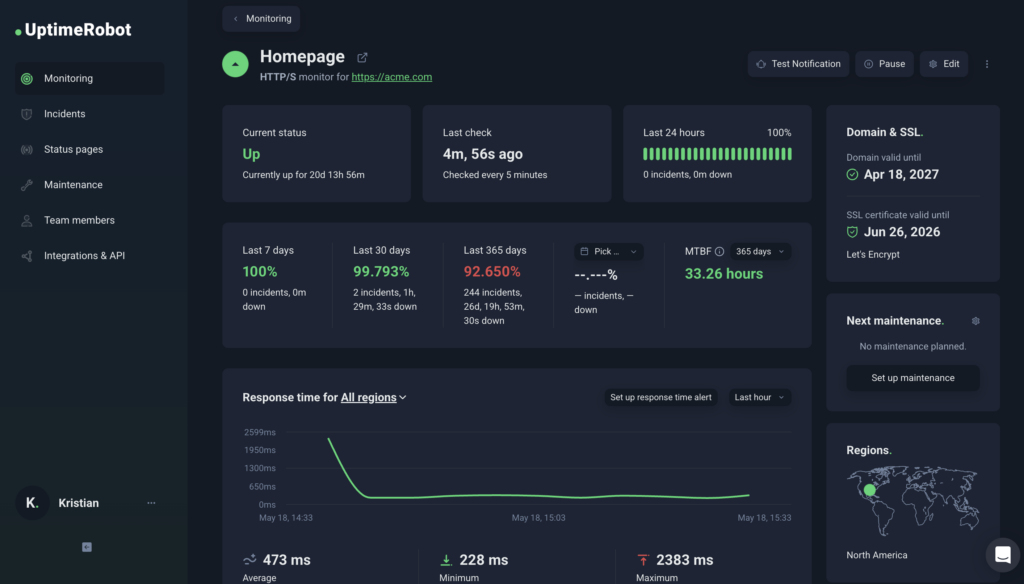The height and width of the screenshot is (584, 1024).
Task: Click the Up current status text
Action: [x=251, y=154]
